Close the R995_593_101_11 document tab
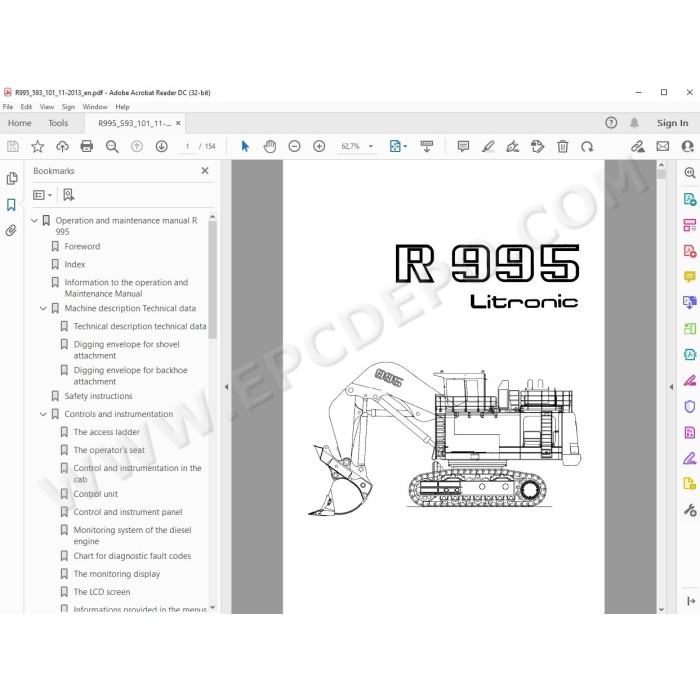The image size is (700, 700). coord(178,123)
